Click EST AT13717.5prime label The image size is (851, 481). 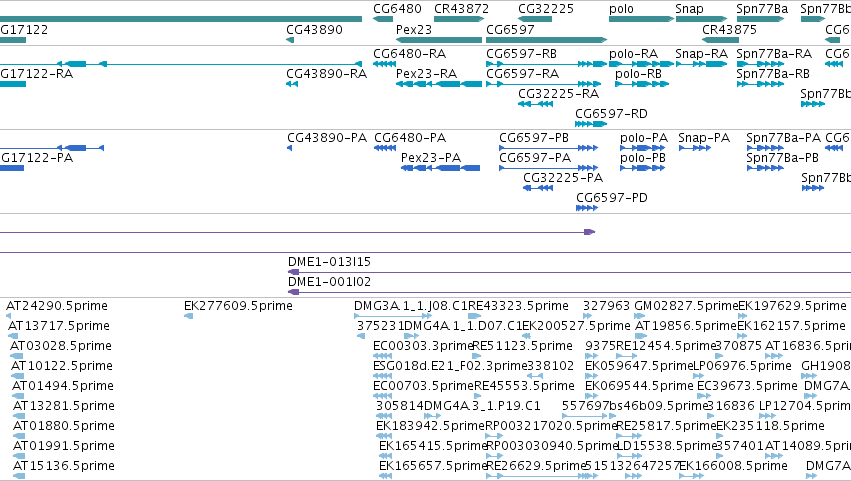[x=59, y=326]
